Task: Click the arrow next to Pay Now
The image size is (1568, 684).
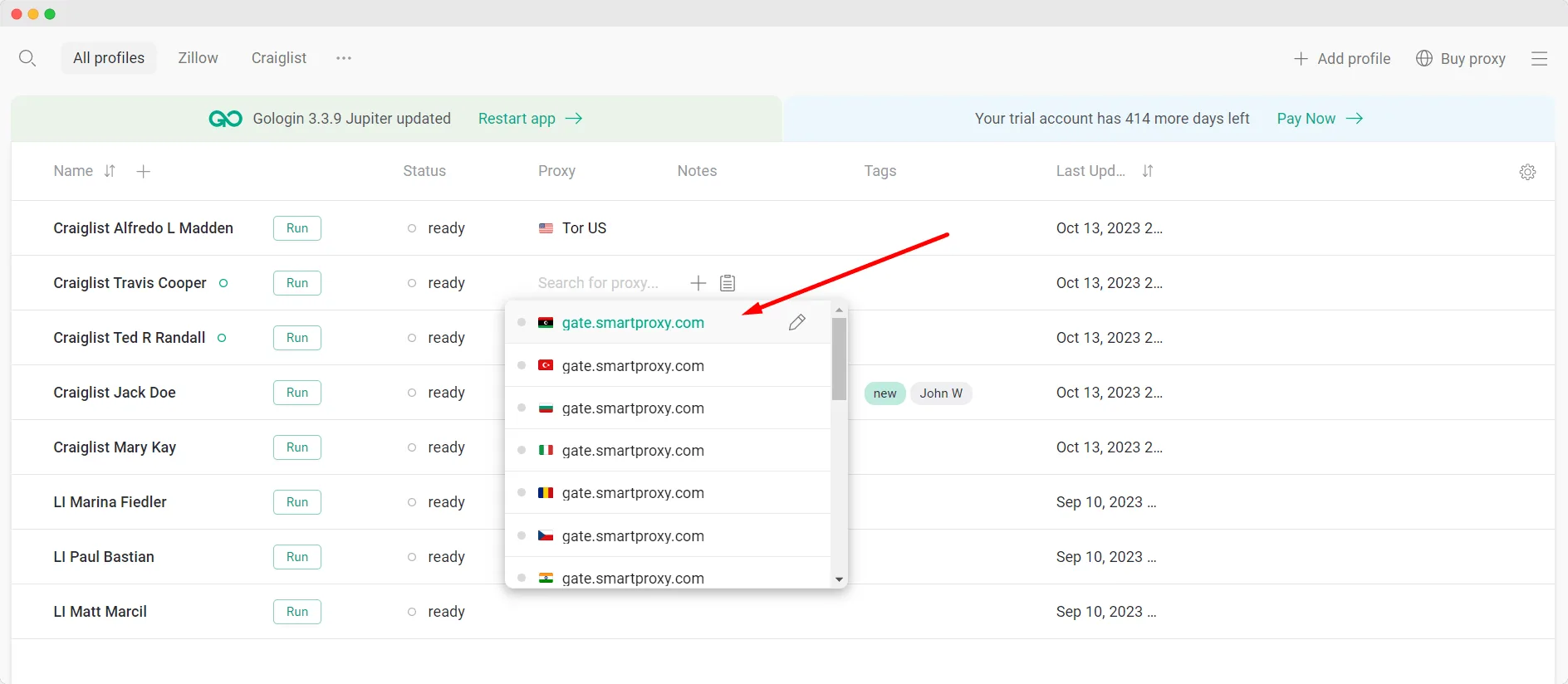Action: point(1355,119)
